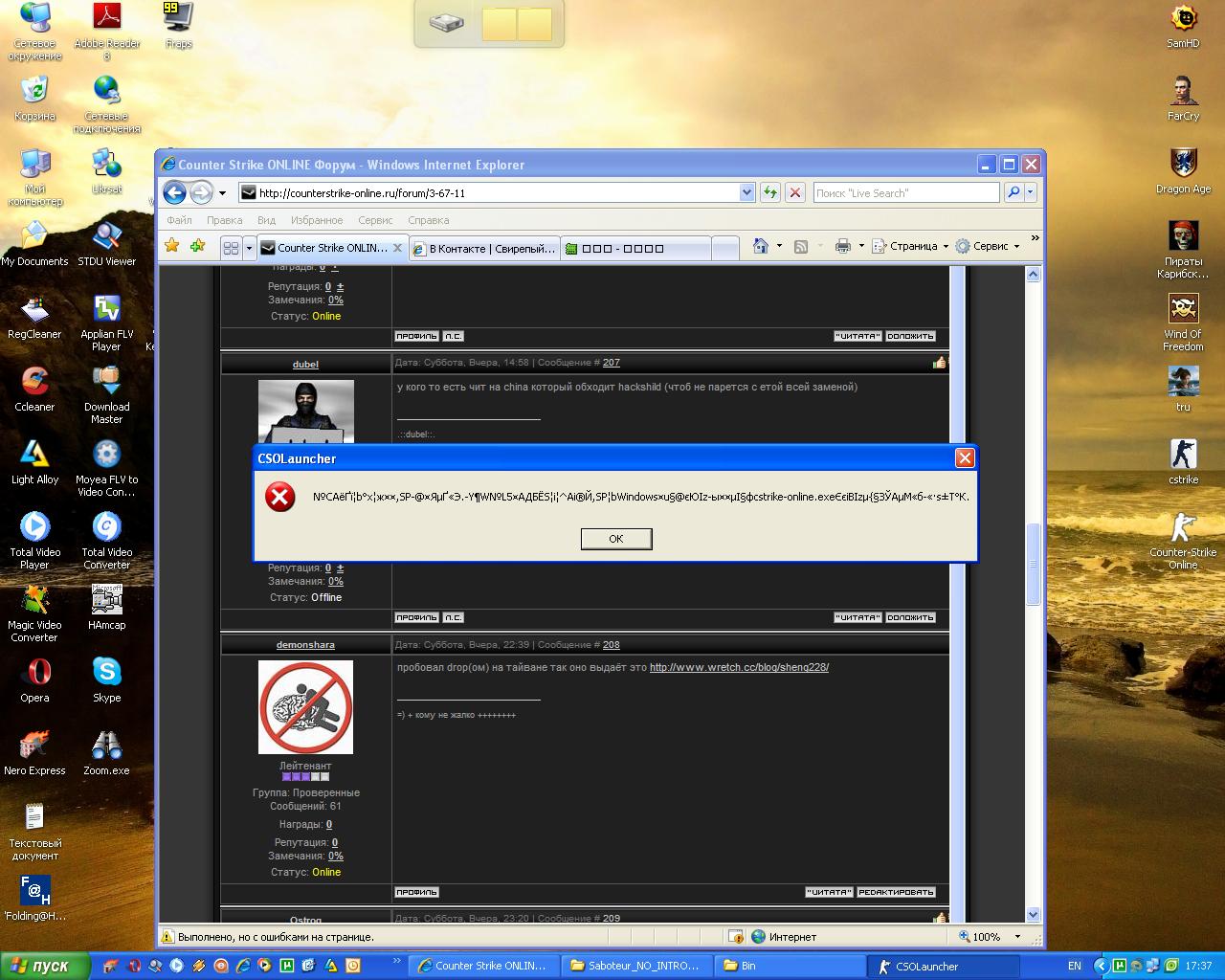Open the Справка menu

(428, 220)
